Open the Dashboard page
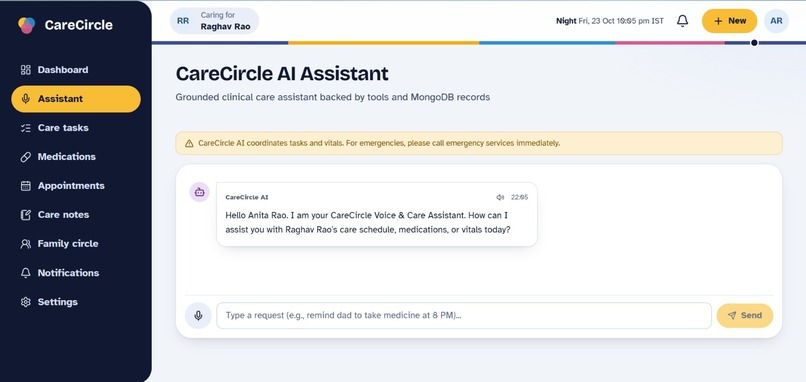The width and height of the screenshot is (806, 382). 76,70
